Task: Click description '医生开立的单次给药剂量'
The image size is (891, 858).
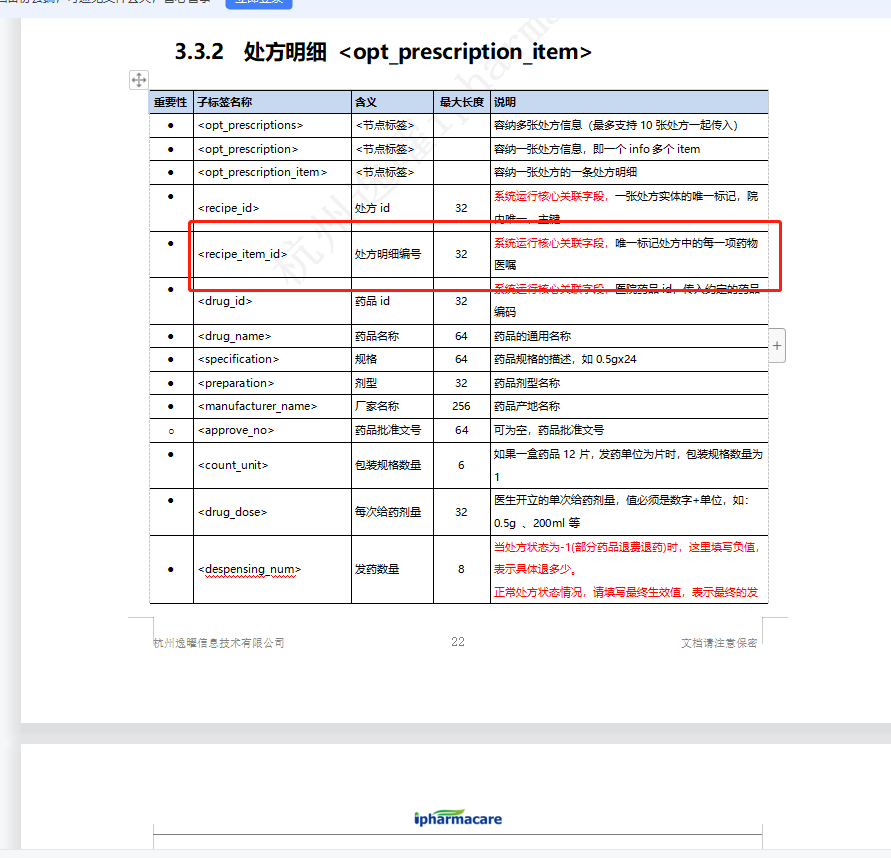Action: point(622,511)
